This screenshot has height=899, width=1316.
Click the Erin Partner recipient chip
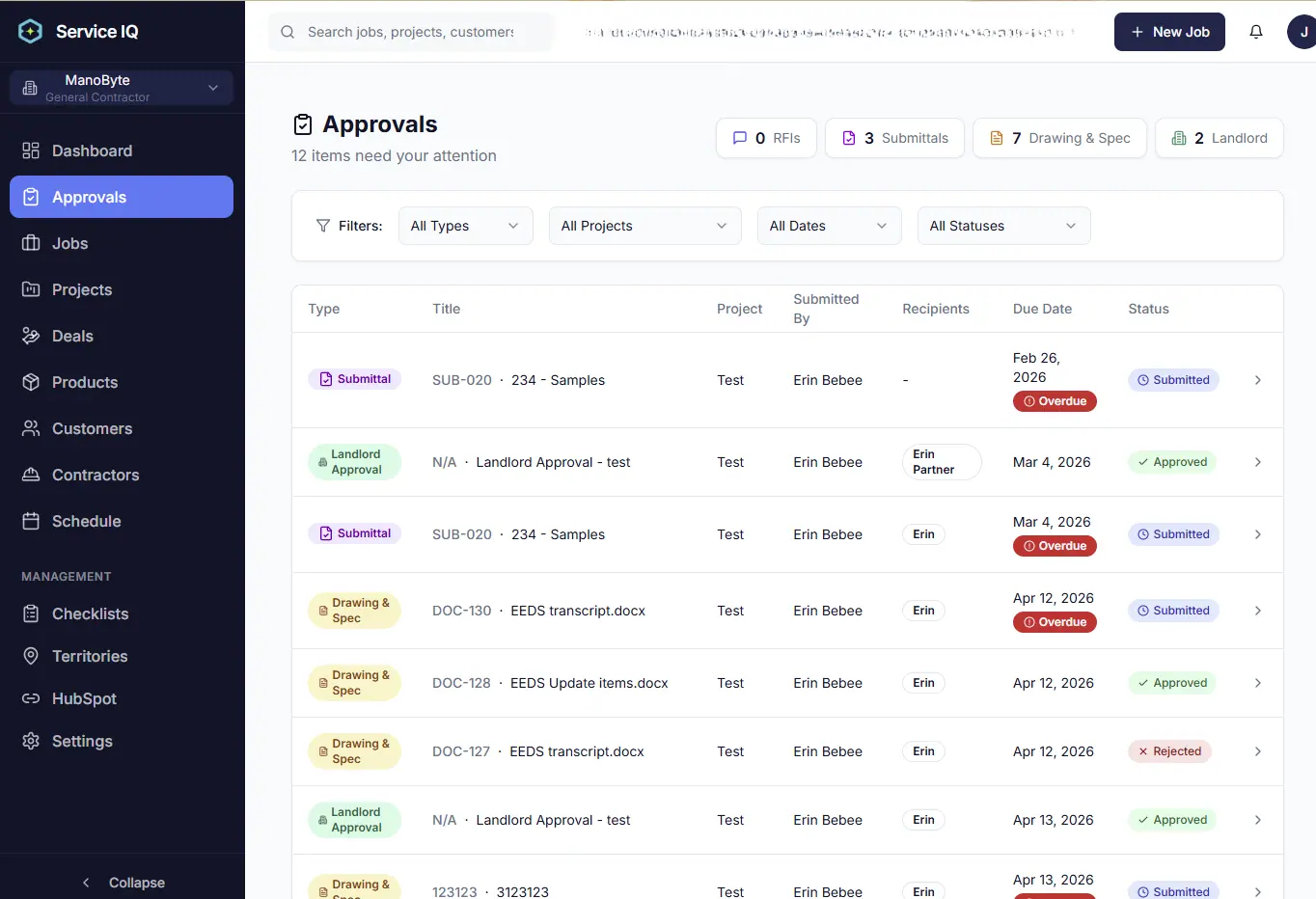point(942,462)
